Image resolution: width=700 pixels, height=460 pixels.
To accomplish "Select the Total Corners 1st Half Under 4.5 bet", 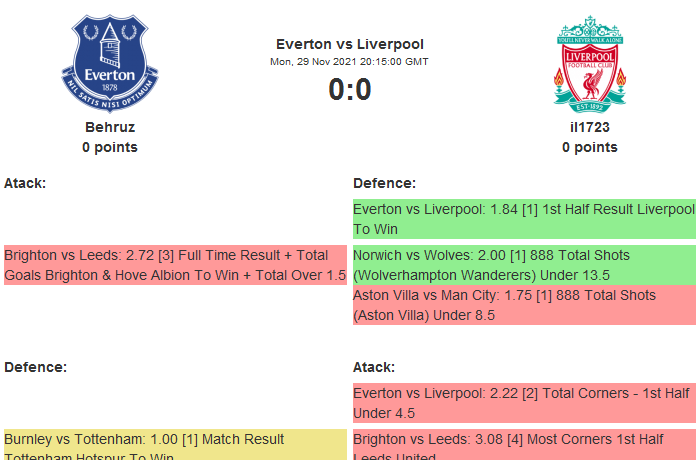I will (x=524, y=403).
